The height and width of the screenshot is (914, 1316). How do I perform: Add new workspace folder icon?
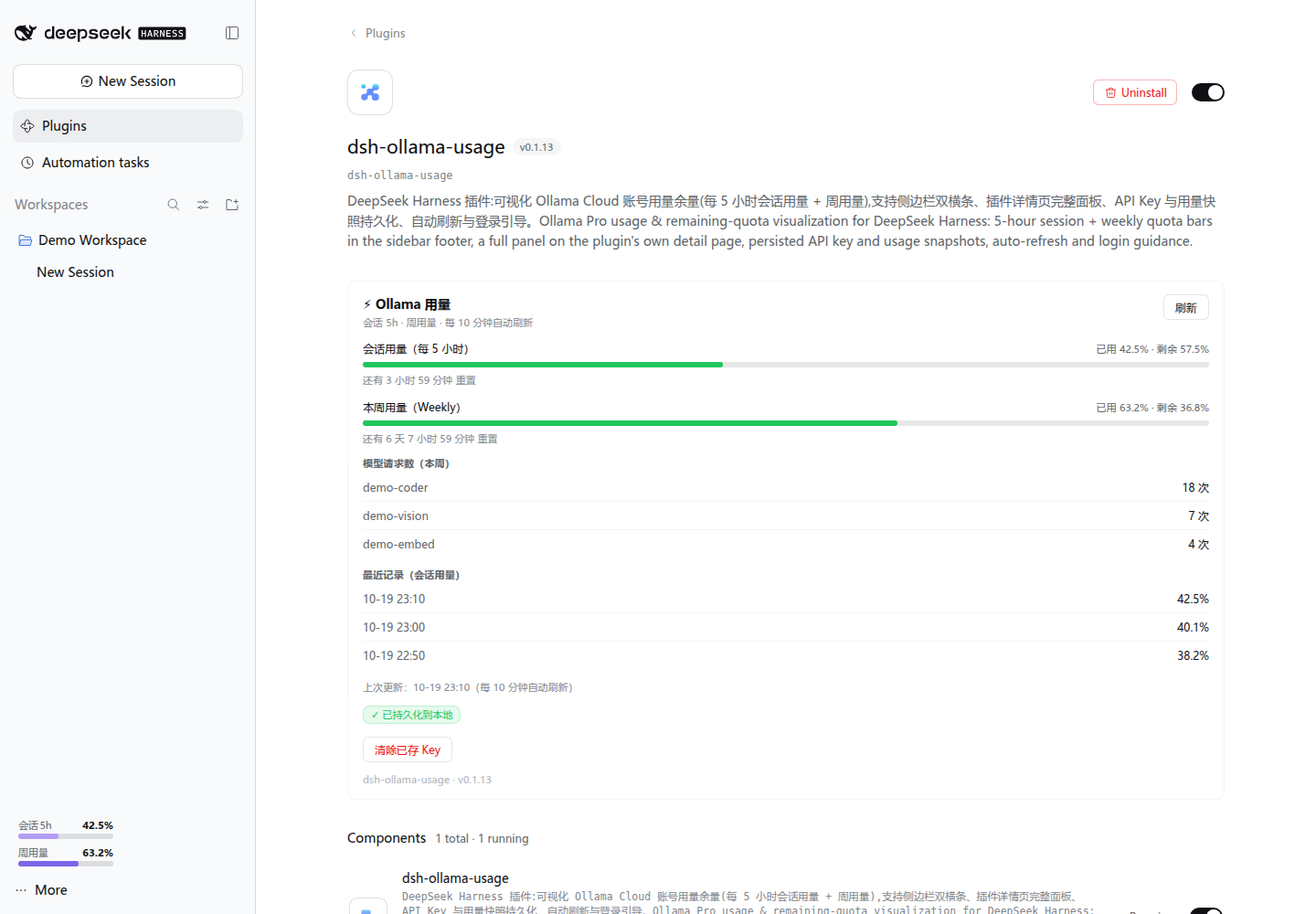232,205
